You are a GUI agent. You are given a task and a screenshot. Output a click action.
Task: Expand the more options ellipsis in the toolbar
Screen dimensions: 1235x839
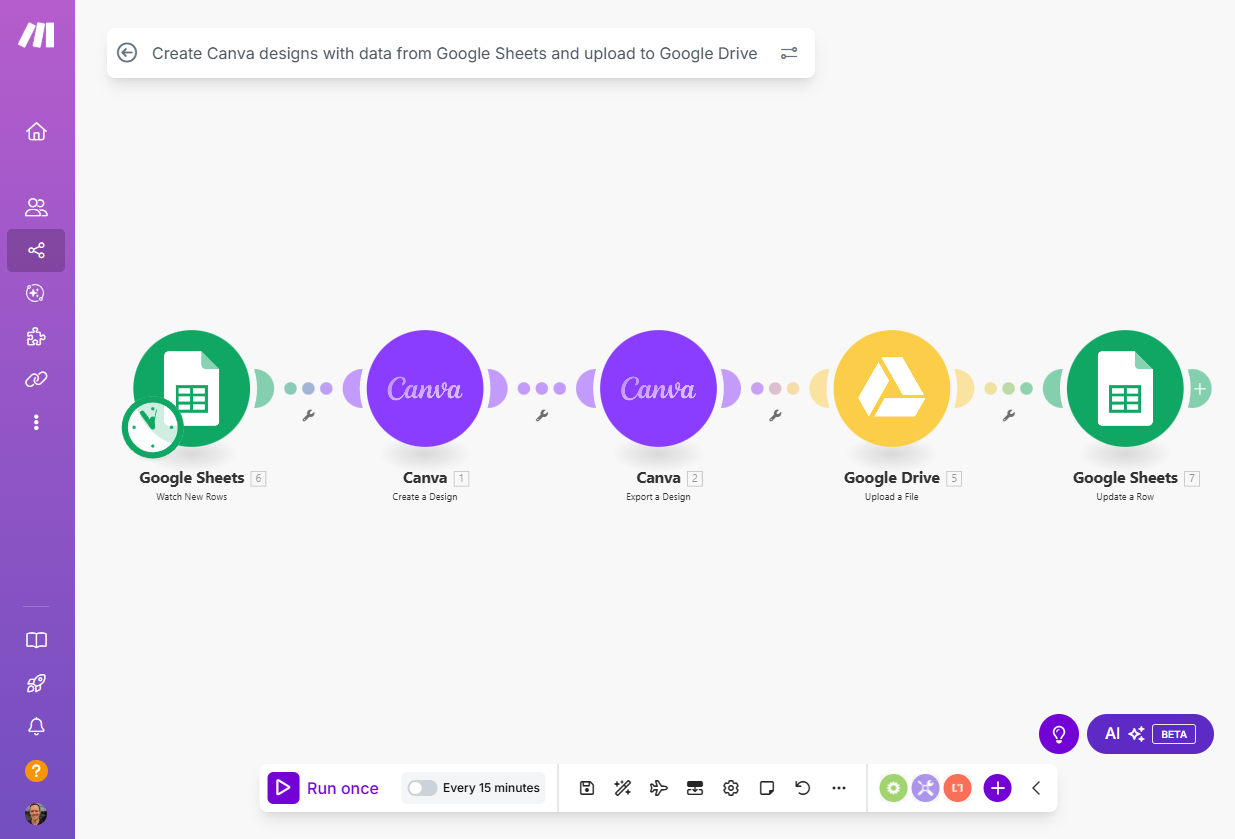tap(839, 788)
